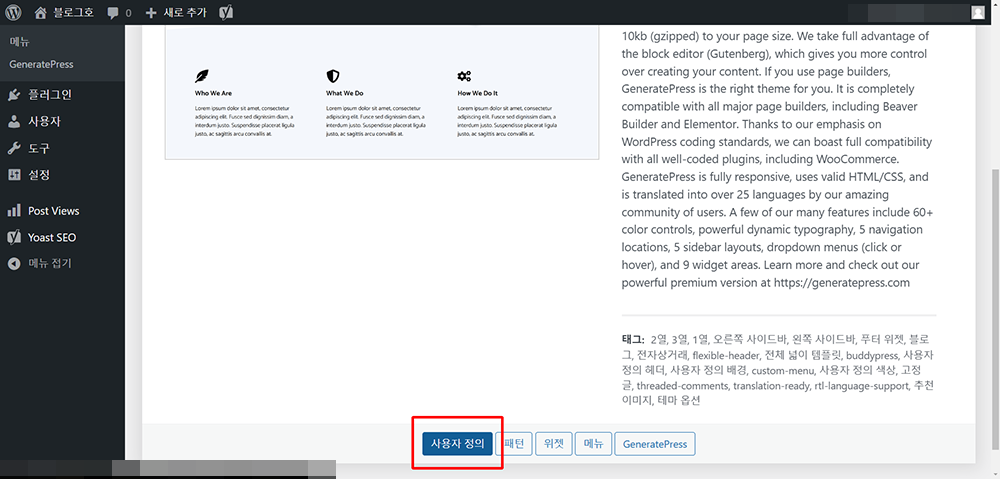Image resolution: width=1000 pixels, height=479 pixels.
Task: Click the Users person icon in sidebar
Action: (14, 122)
